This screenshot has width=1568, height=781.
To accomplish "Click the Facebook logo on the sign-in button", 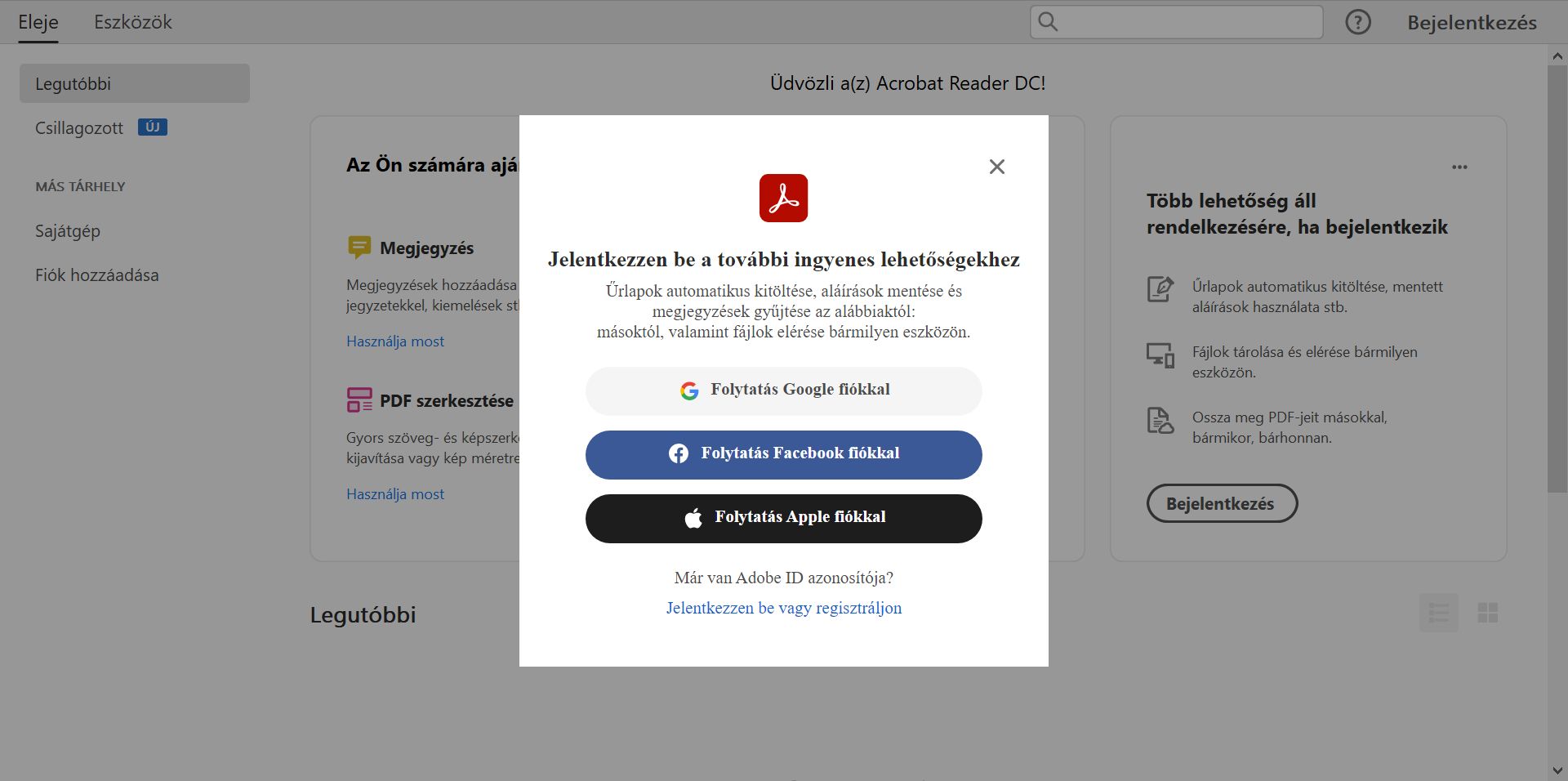I will coord(679,453).
